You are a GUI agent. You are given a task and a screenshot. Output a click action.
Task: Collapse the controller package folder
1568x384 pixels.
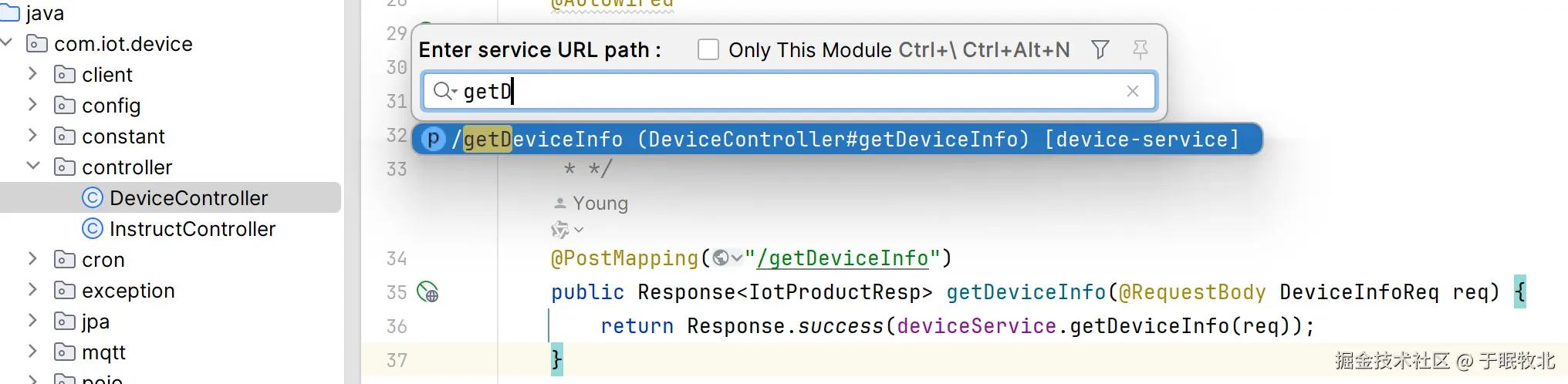coord(33,167)
